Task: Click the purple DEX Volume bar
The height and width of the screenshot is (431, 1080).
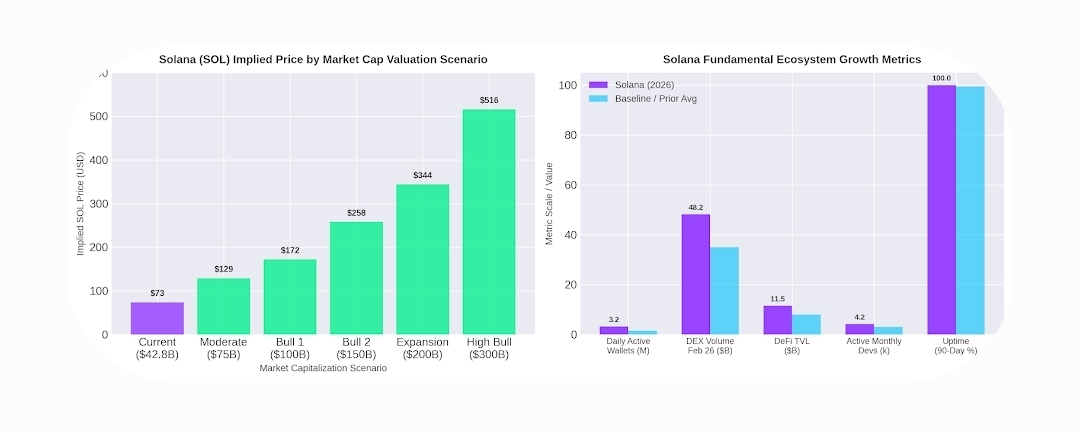Action: [696, 274]
